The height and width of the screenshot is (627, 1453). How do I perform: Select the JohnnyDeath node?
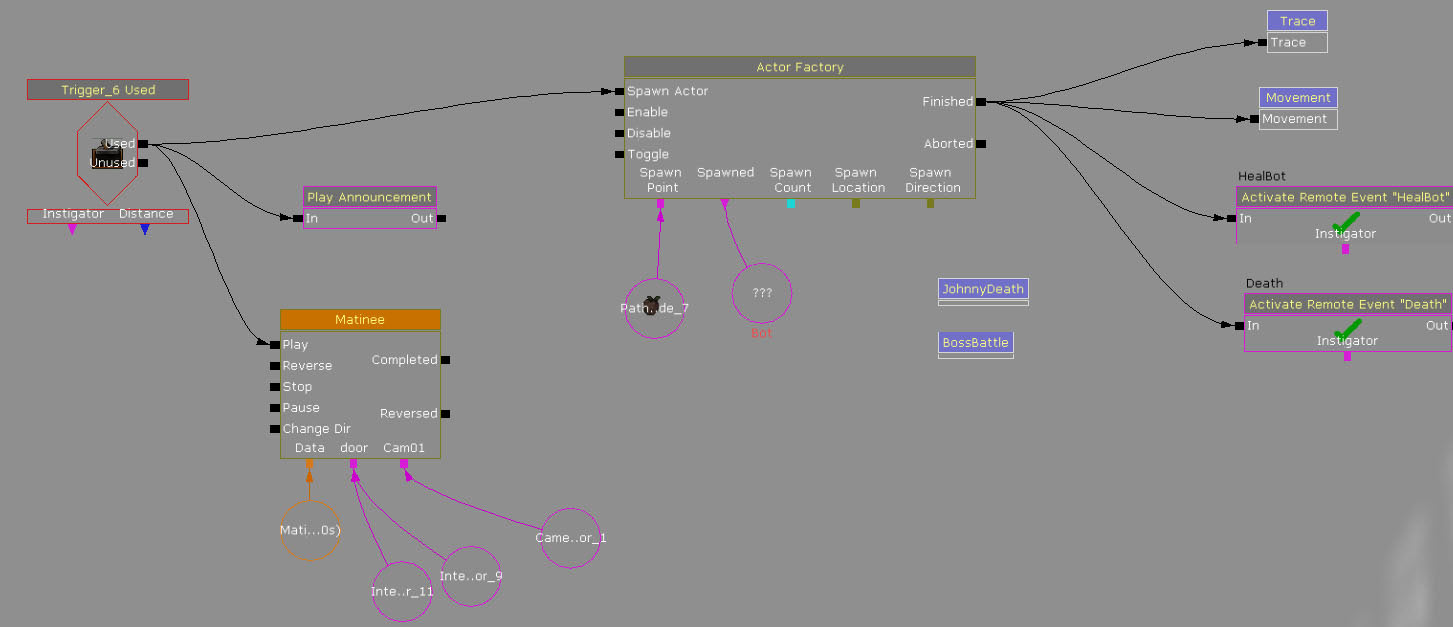pos(983,289)
